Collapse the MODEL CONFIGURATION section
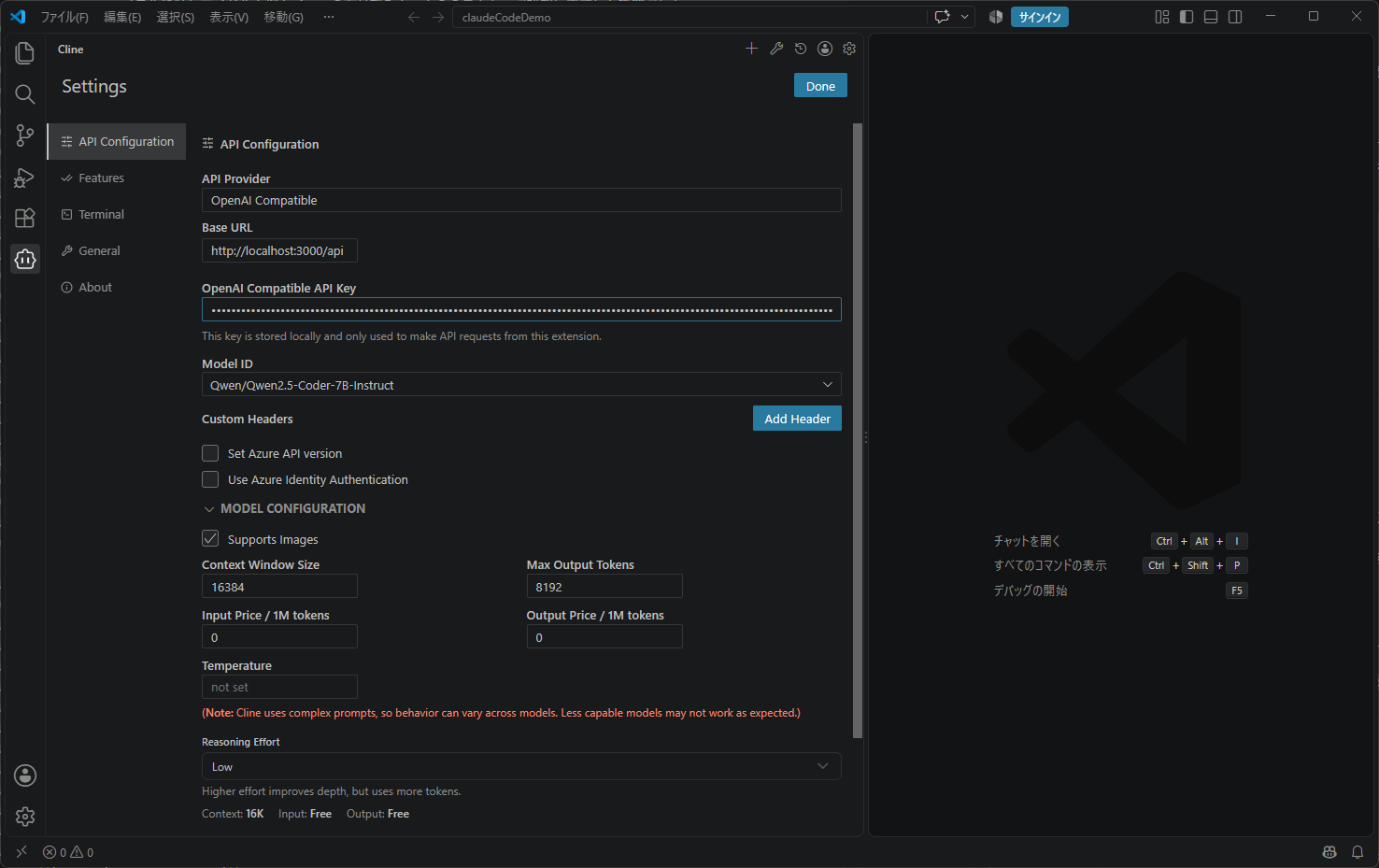1379x868 pixels. (x=284, y=508)
